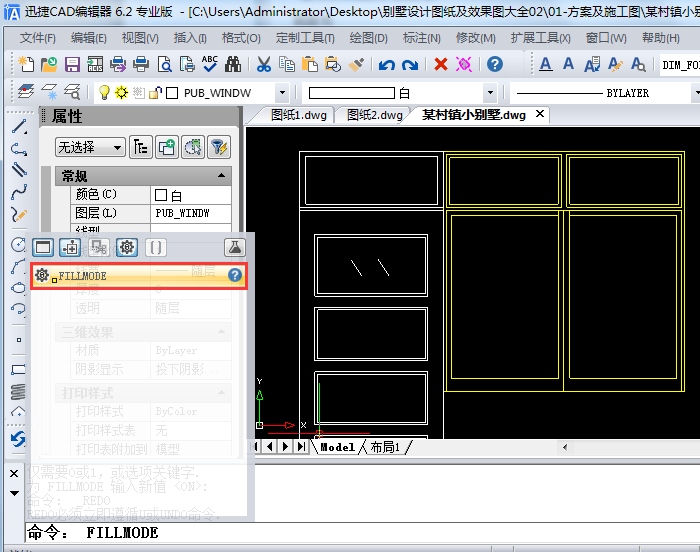The image size is (700, 552).
Task: Open the color dropdown showing 白
Action: tap(490, 93)
